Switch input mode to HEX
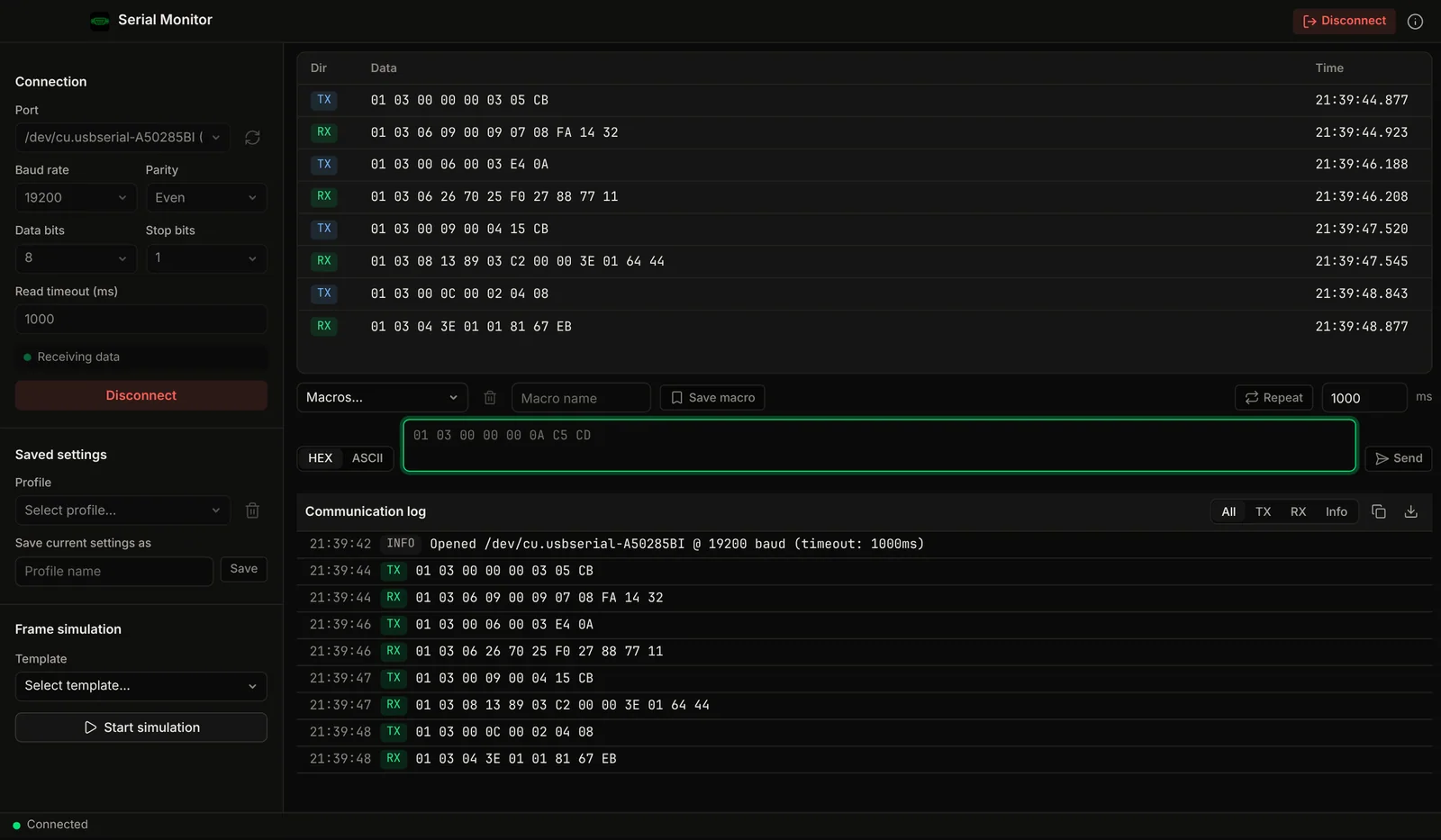Screen dimensions: 1441x840 point(321,458)
